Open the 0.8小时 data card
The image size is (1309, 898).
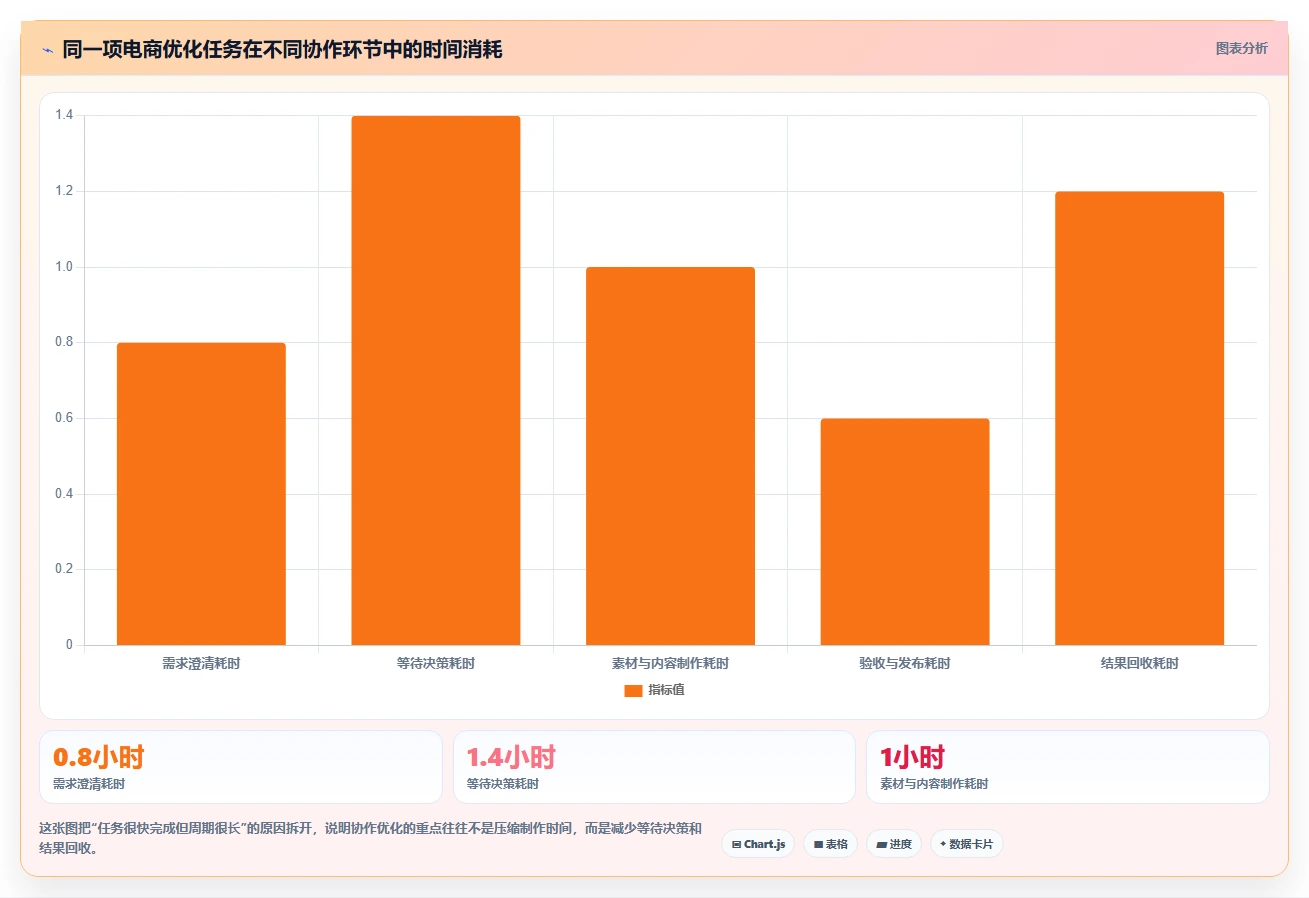point(241,767)
